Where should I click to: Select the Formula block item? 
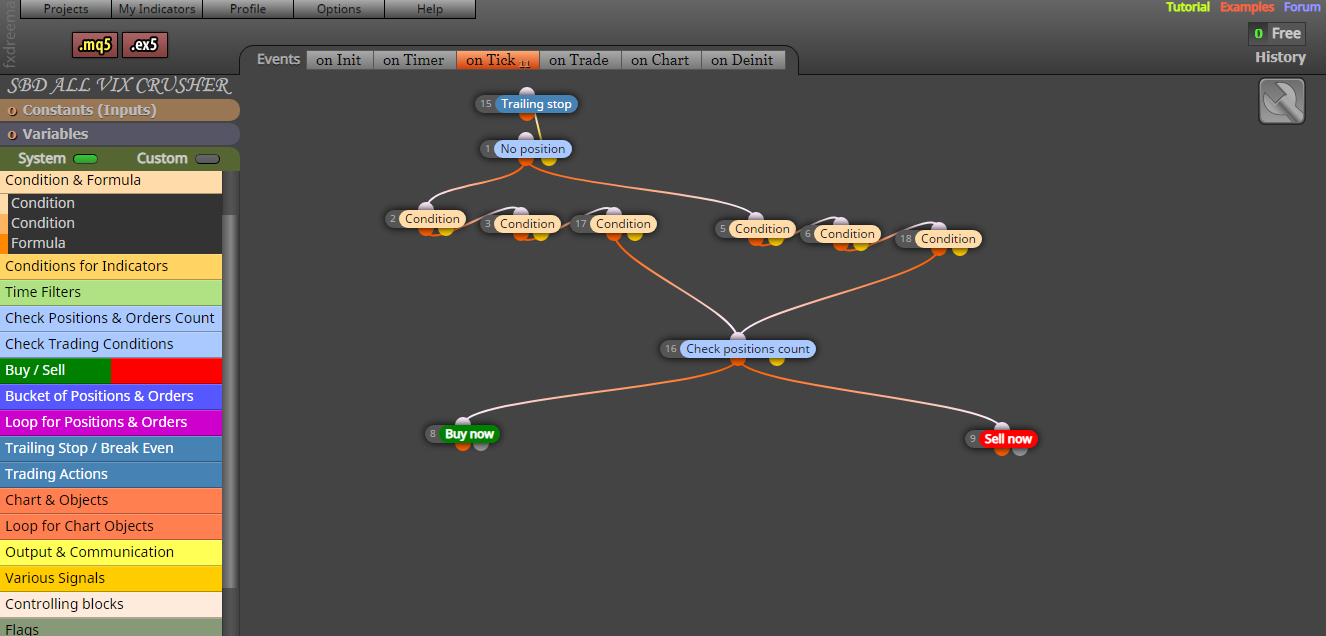pyautogui.click(x=114, y=243)
